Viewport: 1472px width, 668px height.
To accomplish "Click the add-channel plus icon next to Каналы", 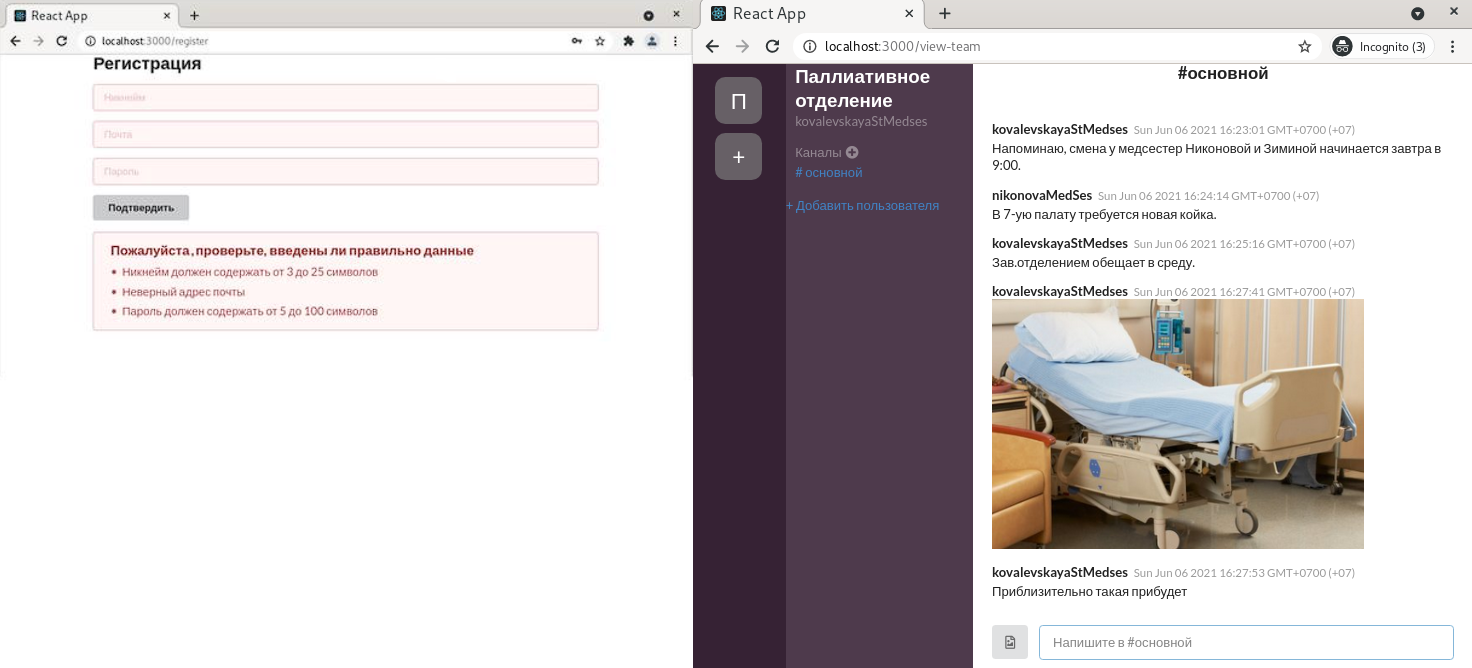I will pos(851,151).
